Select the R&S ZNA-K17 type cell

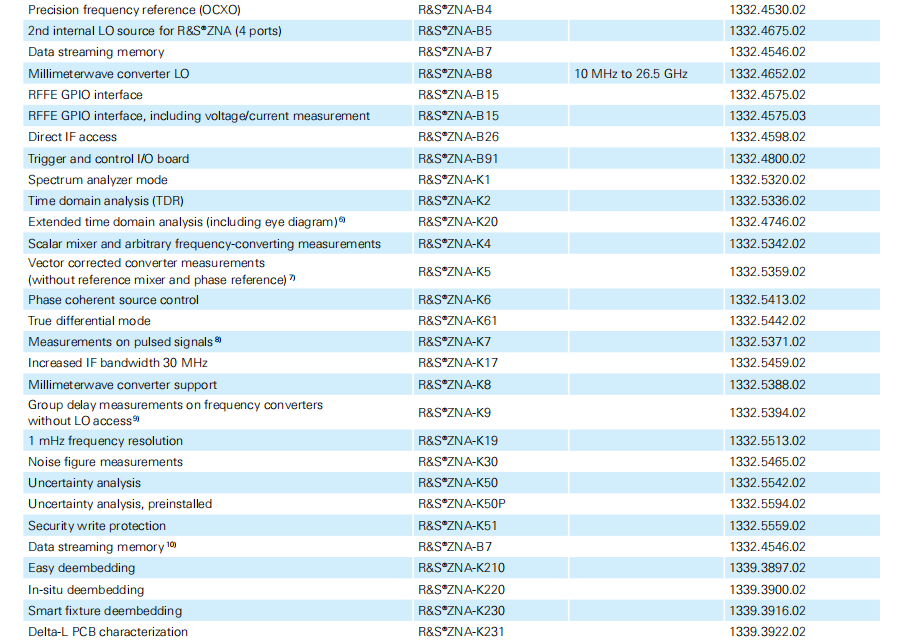click(x=458, y=363)
